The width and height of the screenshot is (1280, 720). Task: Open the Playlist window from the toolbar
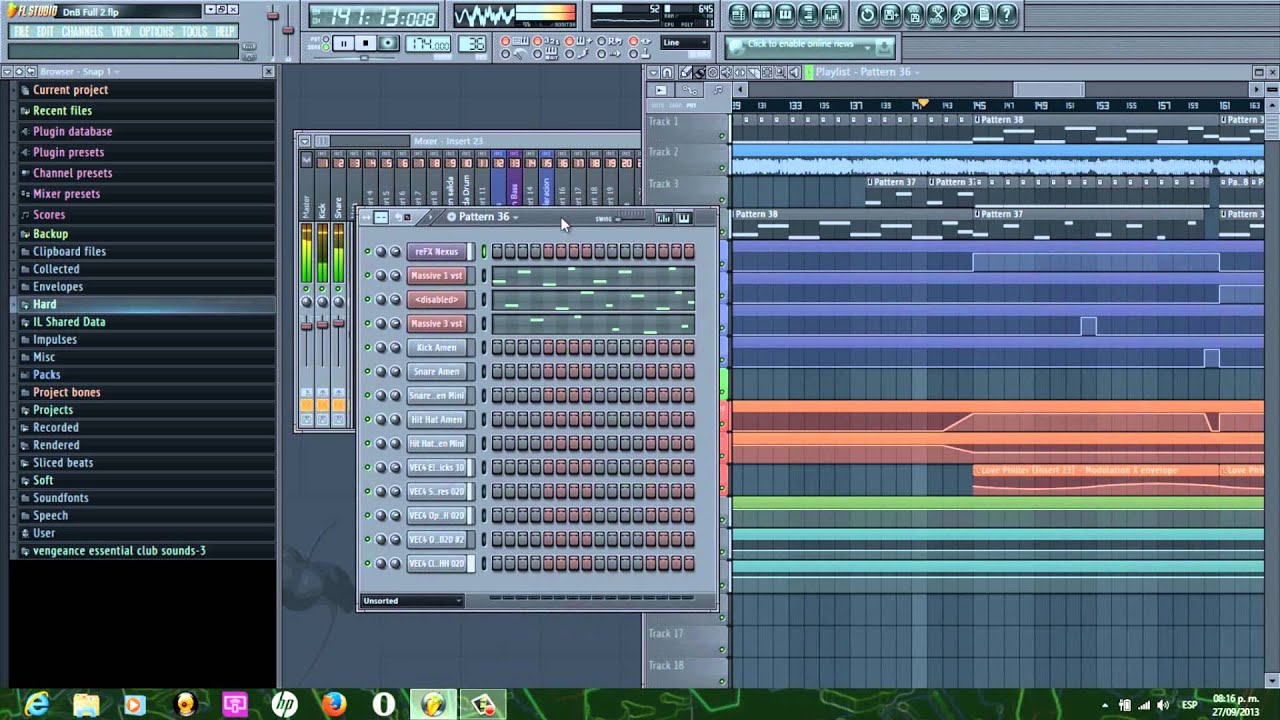coord(738,15)
